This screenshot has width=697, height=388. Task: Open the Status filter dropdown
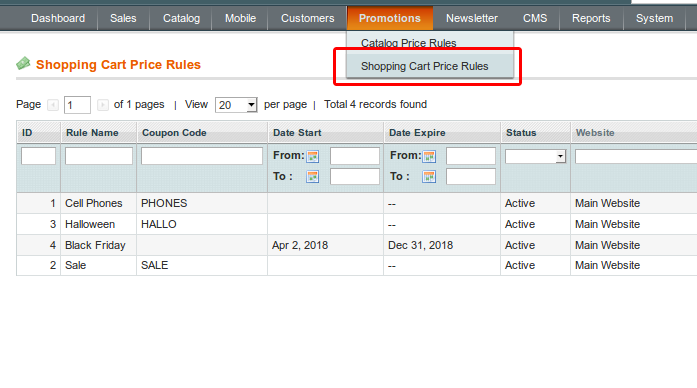pyautogui.click(x=535, y=156)
